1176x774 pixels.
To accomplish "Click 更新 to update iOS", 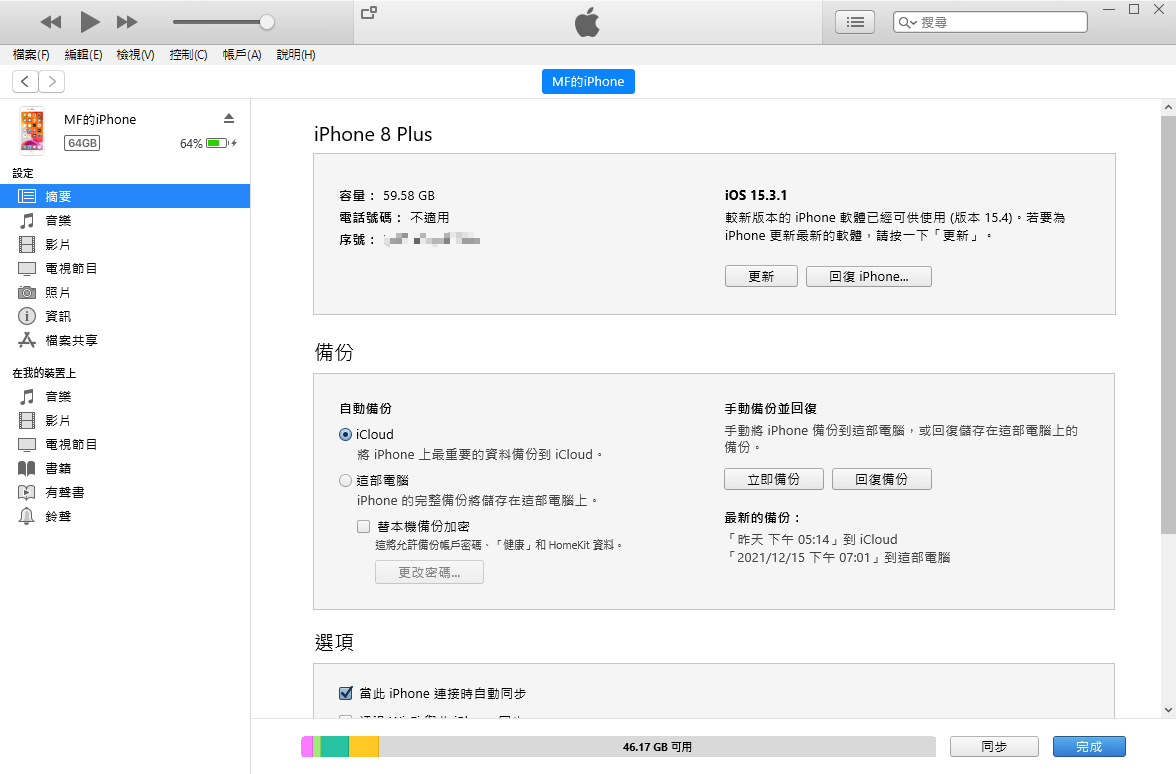I will pyautogui.click(x=761, y=275).
